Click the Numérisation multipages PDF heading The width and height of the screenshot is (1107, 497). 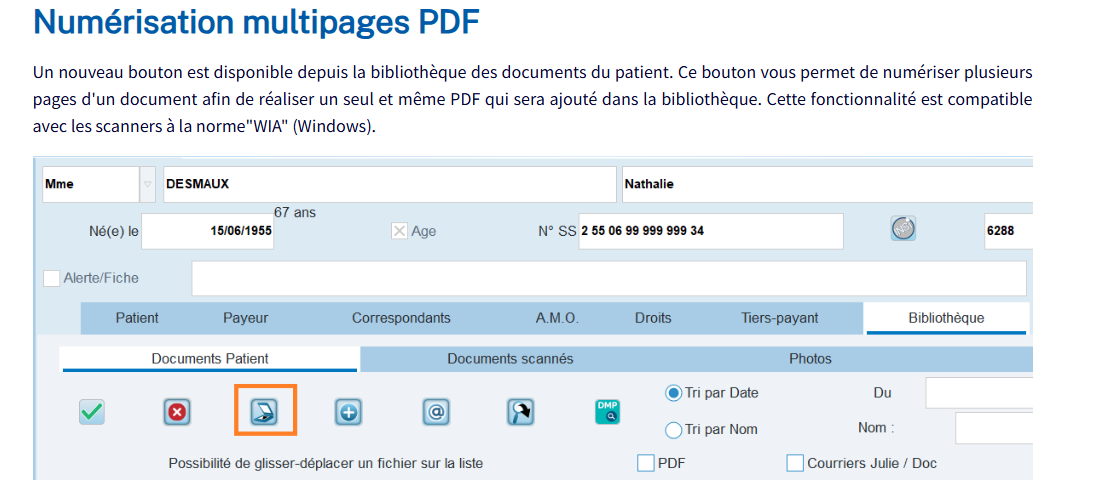[x=256, y=22]
